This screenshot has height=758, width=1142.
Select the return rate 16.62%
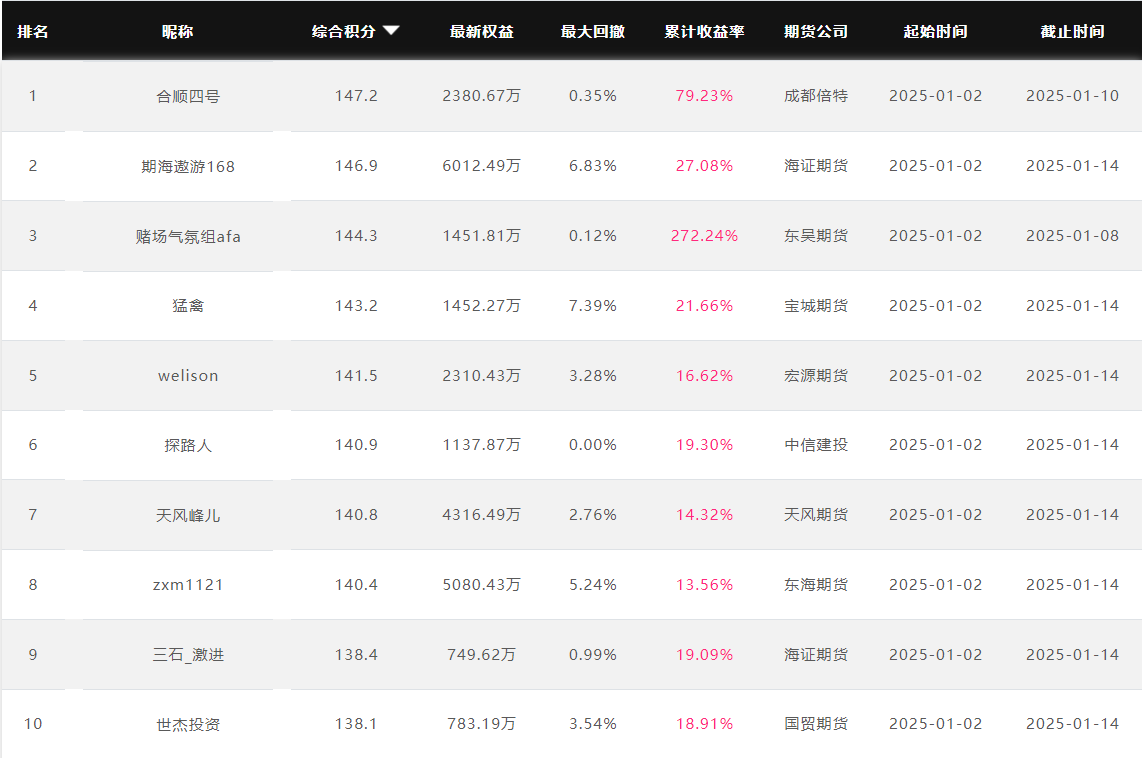[x=704, y=376]
